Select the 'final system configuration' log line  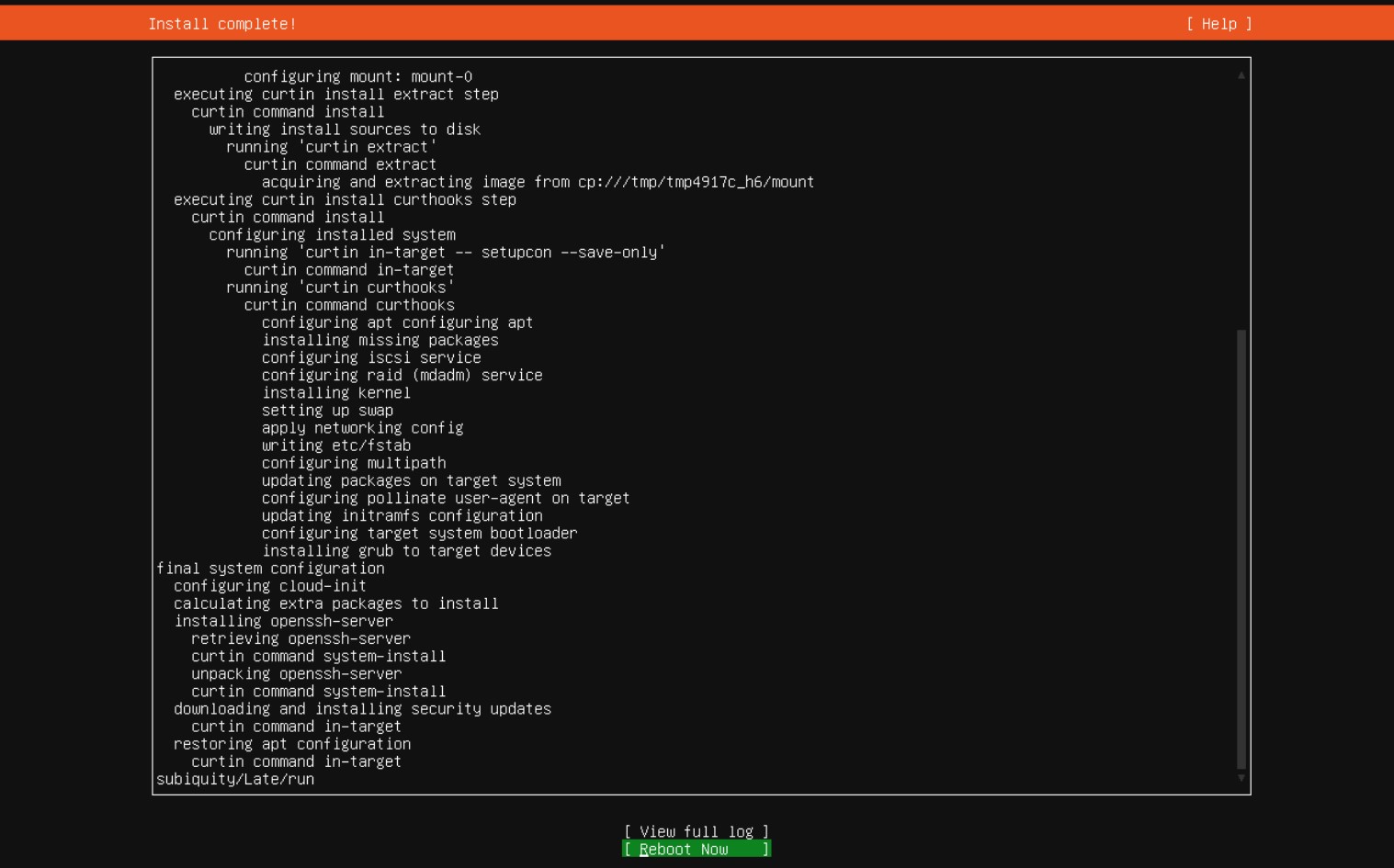(x=270, y=569)
